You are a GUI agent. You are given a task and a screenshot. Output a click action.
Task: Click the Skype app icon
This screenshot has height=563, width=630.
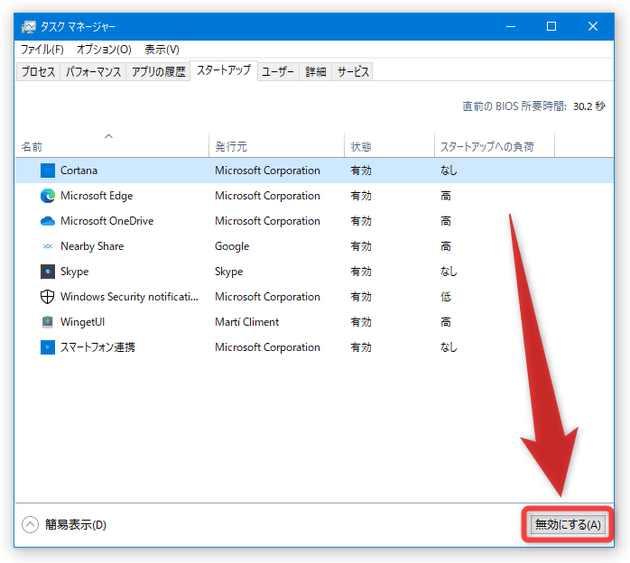(x=47, y=272)
